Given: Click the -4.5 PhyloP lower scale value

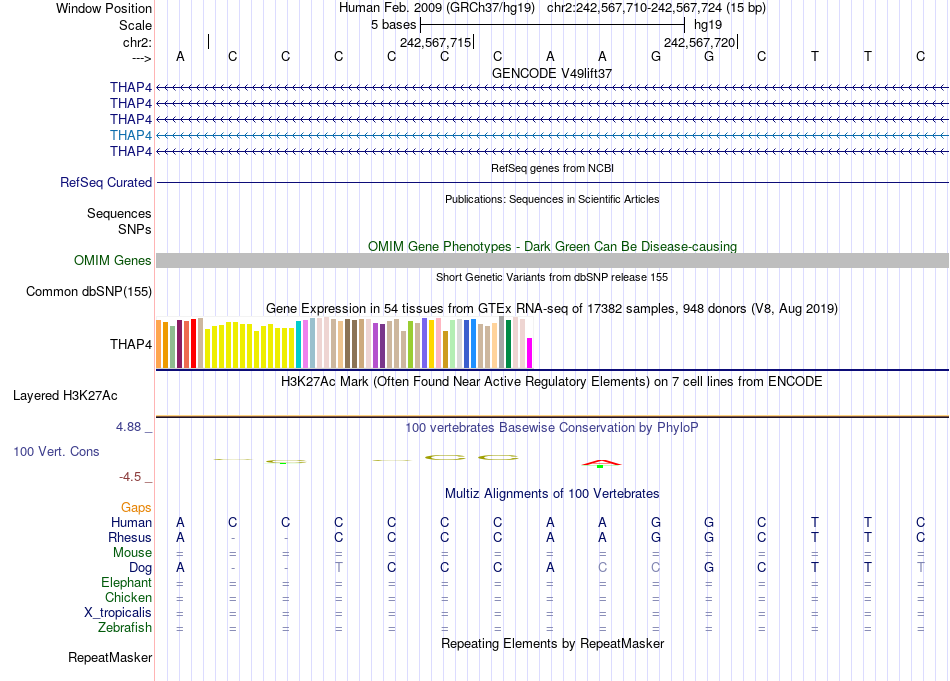Looking at the screenshot, I should tap(130, 477).
